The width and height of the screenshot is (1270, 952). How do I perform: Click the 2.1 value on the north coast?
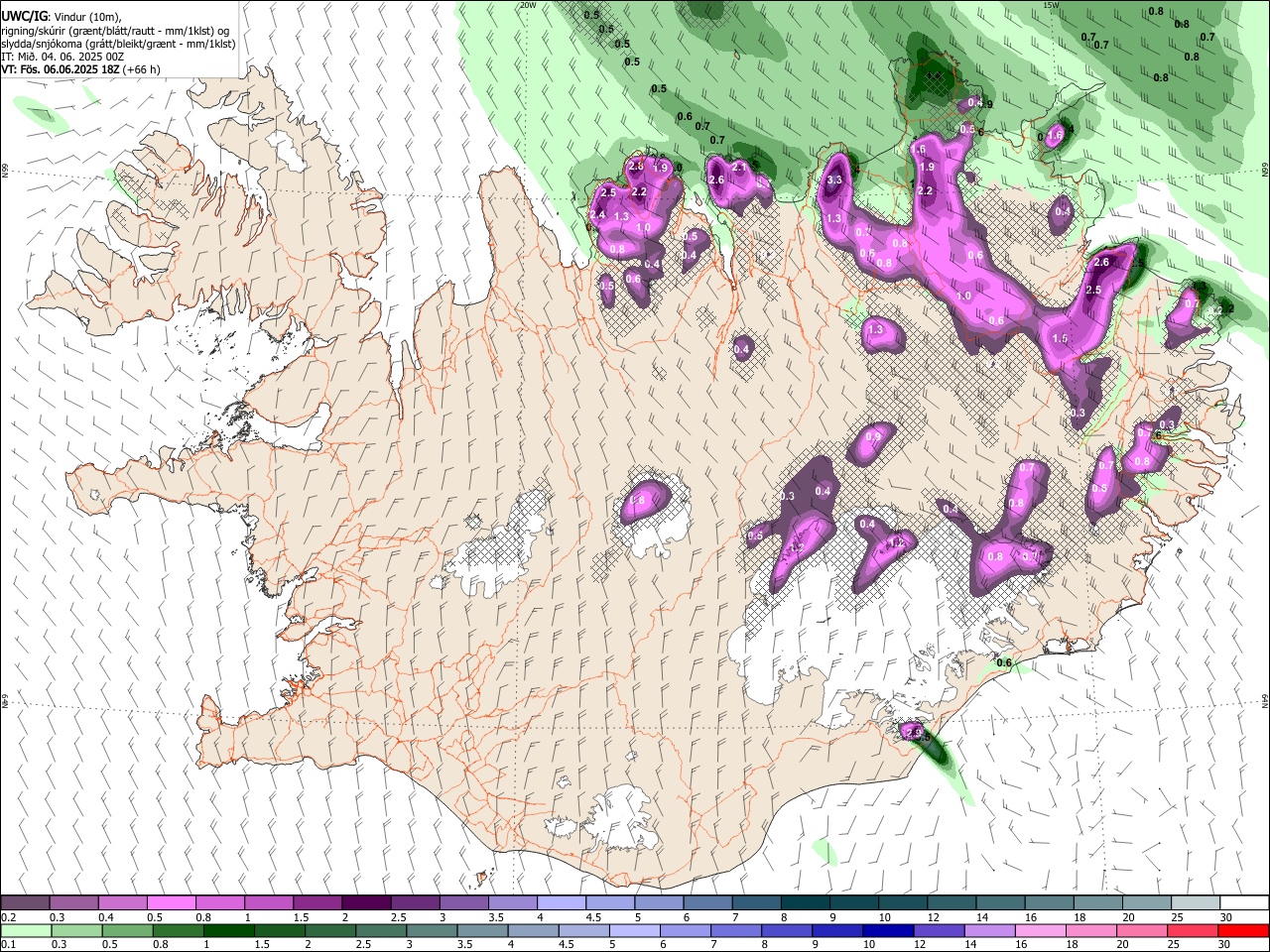click(738, 168)
